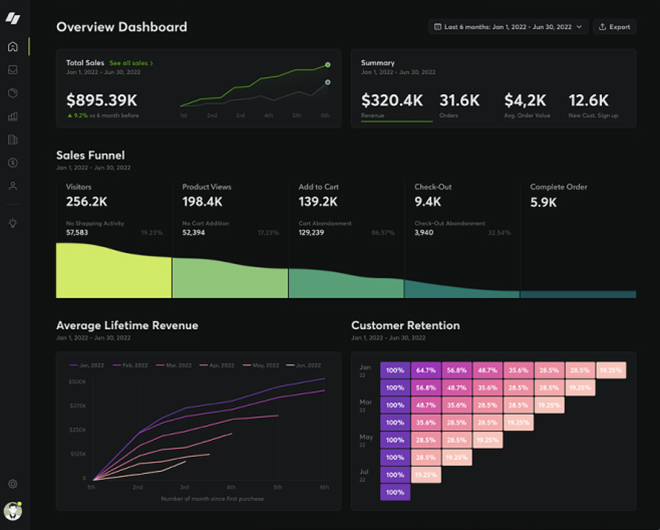The width and height of the screenshot is (660, 530).
Task: Click the green endpoint on the Total Sales chart
Action: coord(327,65)
